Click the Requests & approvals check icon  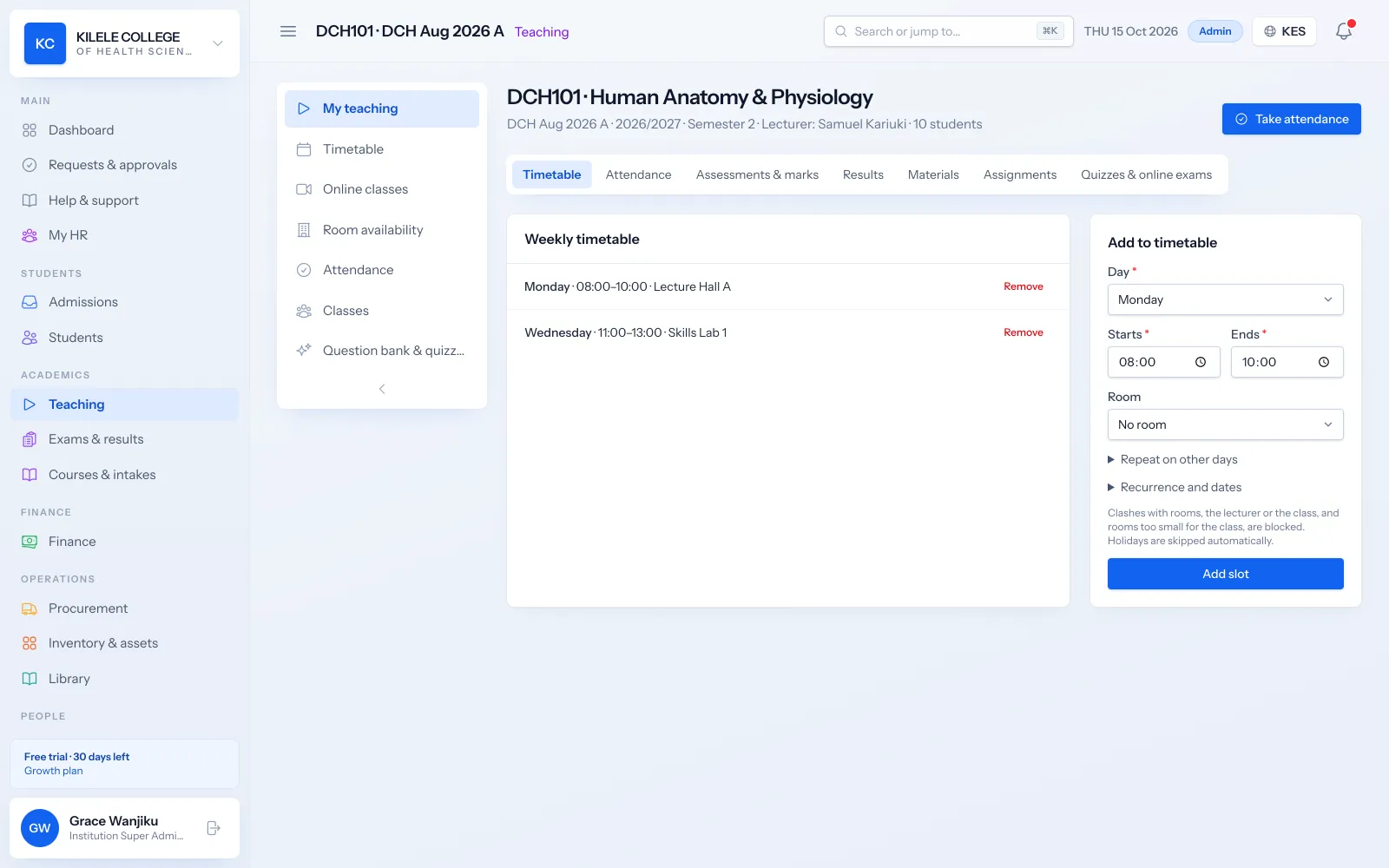(x=30, y=165)
